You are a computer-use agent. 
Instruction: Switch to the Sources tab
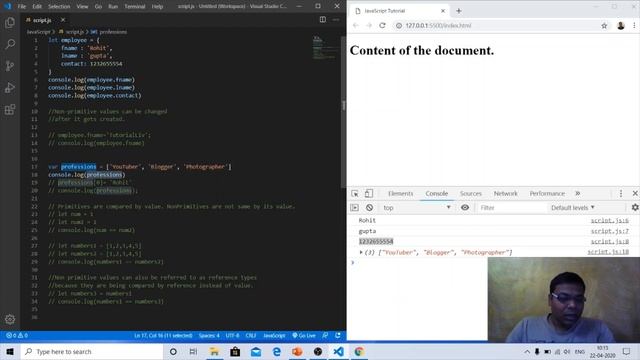[471, 193]
